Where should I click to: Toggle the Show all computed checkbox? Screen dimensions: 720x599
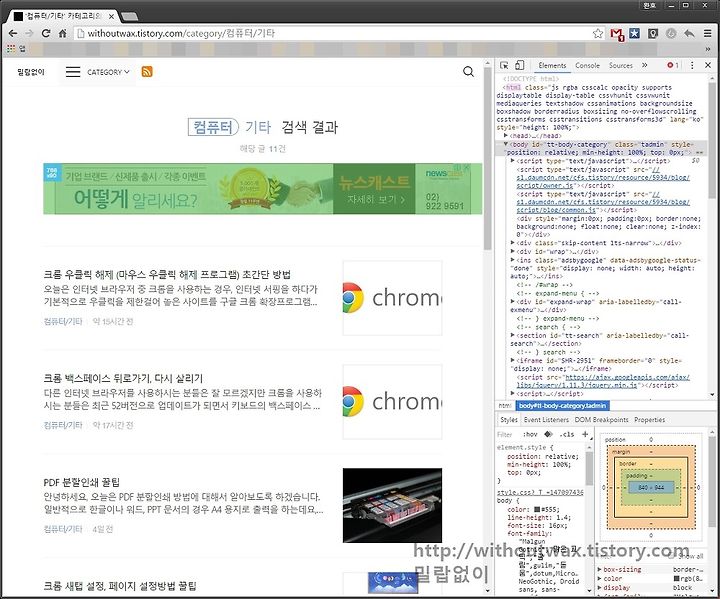click(672, 556)
